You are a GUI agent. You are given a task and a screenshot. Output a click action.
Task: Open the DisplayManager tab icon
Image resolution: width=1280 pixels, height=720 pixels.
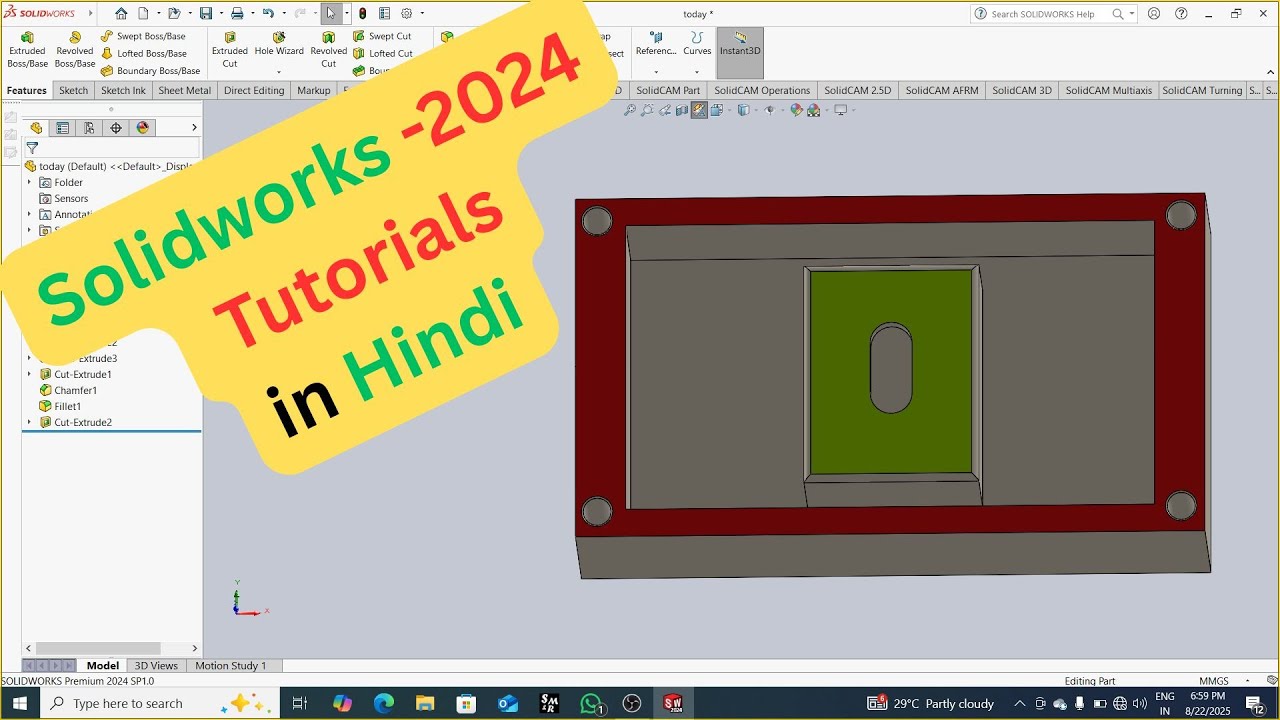pos(143,128)
